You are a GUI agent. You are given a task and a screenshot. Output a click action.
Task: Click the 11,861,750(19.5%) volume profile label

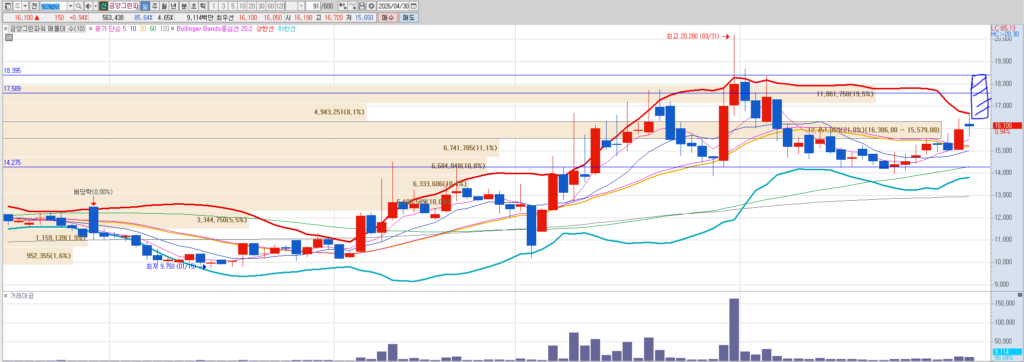845,94
